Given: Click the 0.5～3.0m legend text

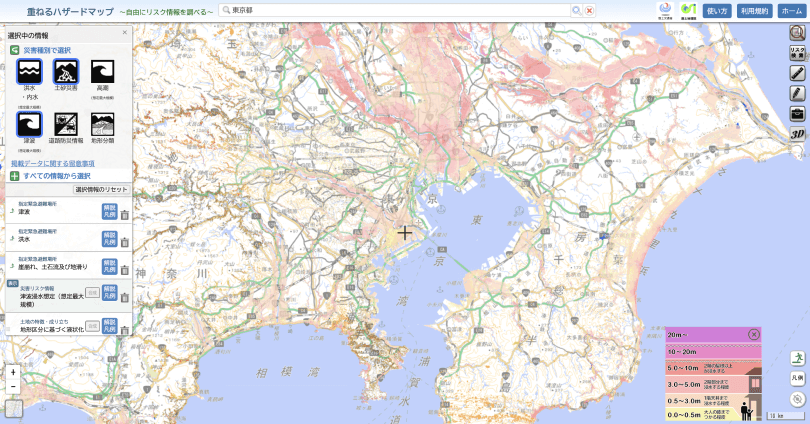Looking at the screenshot, I should pyautogui.click(x=683, y=401).
